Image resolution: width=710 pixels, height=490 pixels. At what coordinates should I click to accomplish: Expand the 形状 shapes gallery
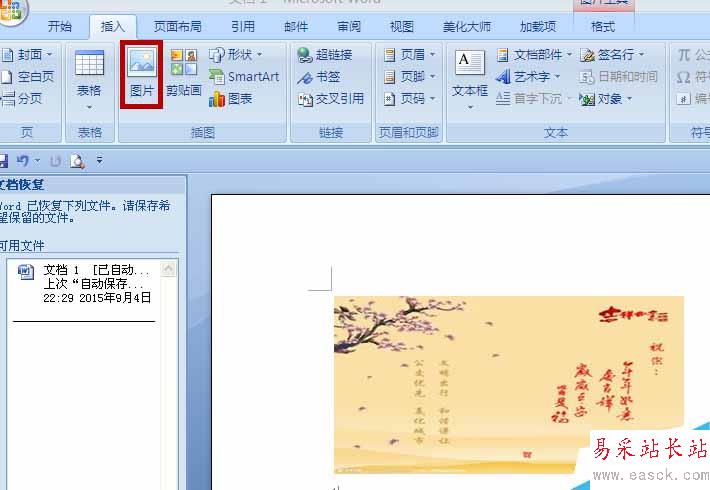235,55
